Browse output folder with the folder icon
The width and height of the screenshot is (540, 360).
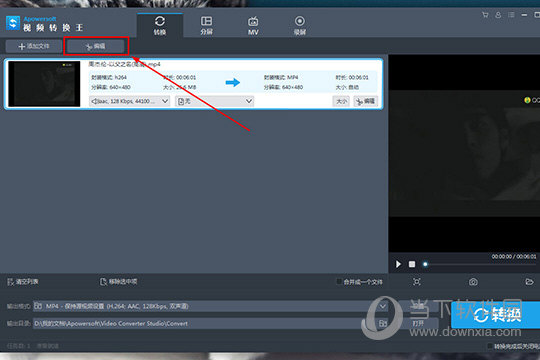tap(383, 323)
